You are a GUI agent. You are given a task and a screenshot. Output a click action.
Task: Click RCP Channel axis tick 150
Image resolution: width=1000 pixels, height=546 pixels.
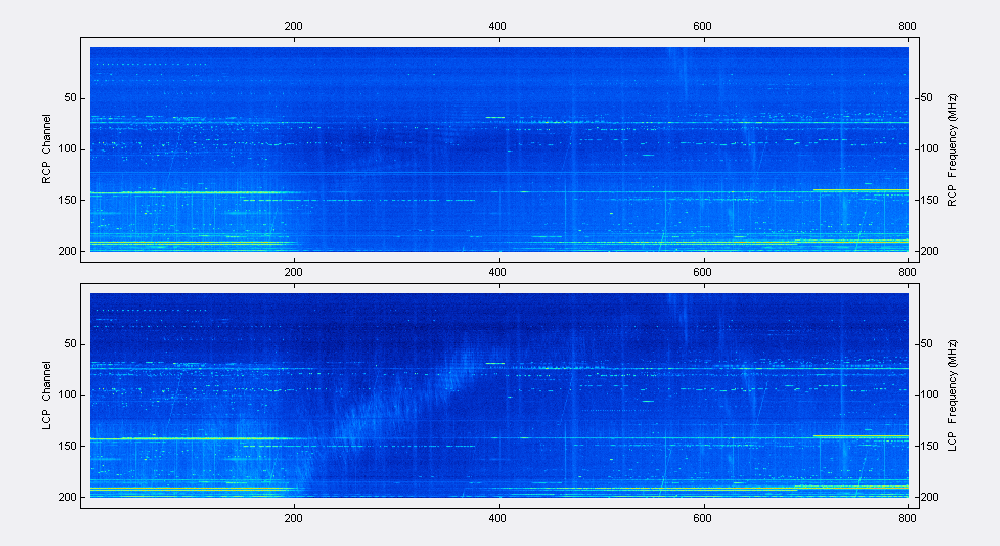click(68, 200)
